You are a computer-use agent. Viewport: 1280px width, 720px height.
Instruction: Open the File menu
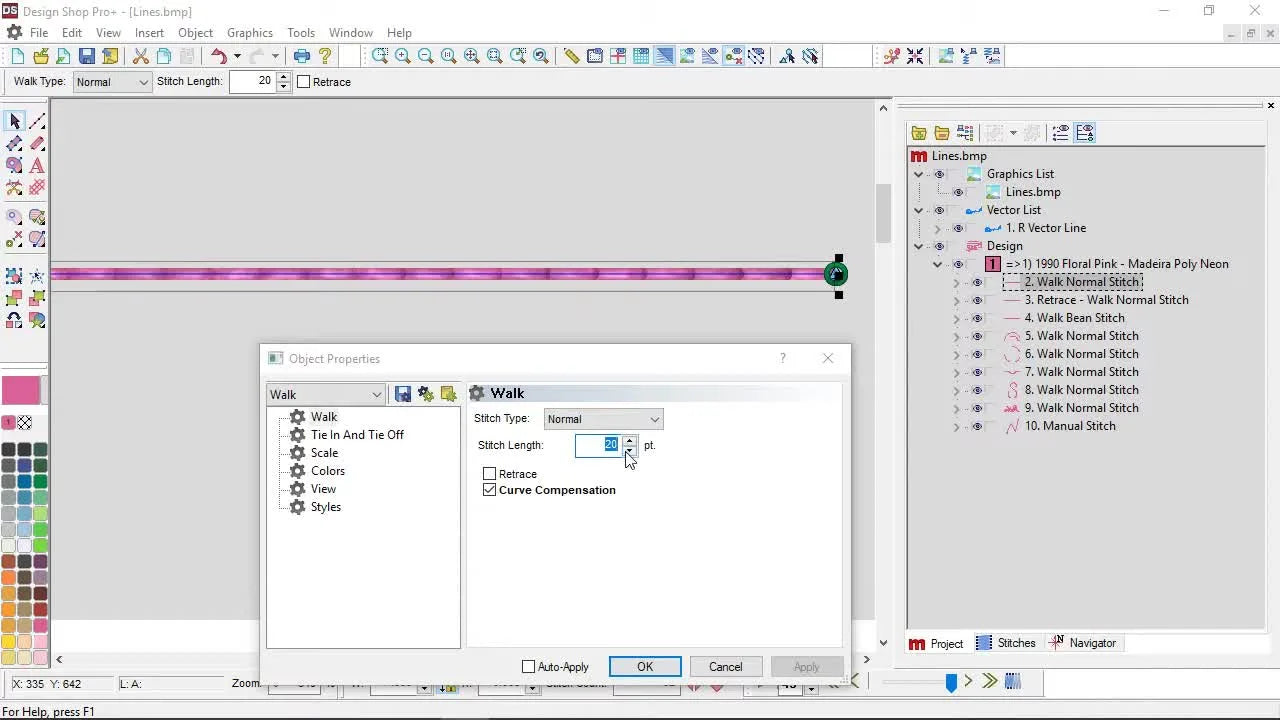[x=39, y=33]
